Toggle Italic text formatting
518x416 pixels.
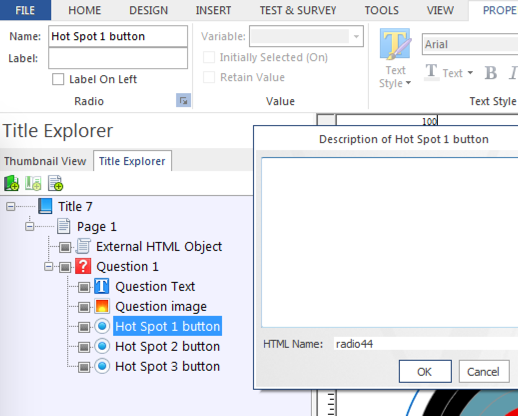coord(513,73)
